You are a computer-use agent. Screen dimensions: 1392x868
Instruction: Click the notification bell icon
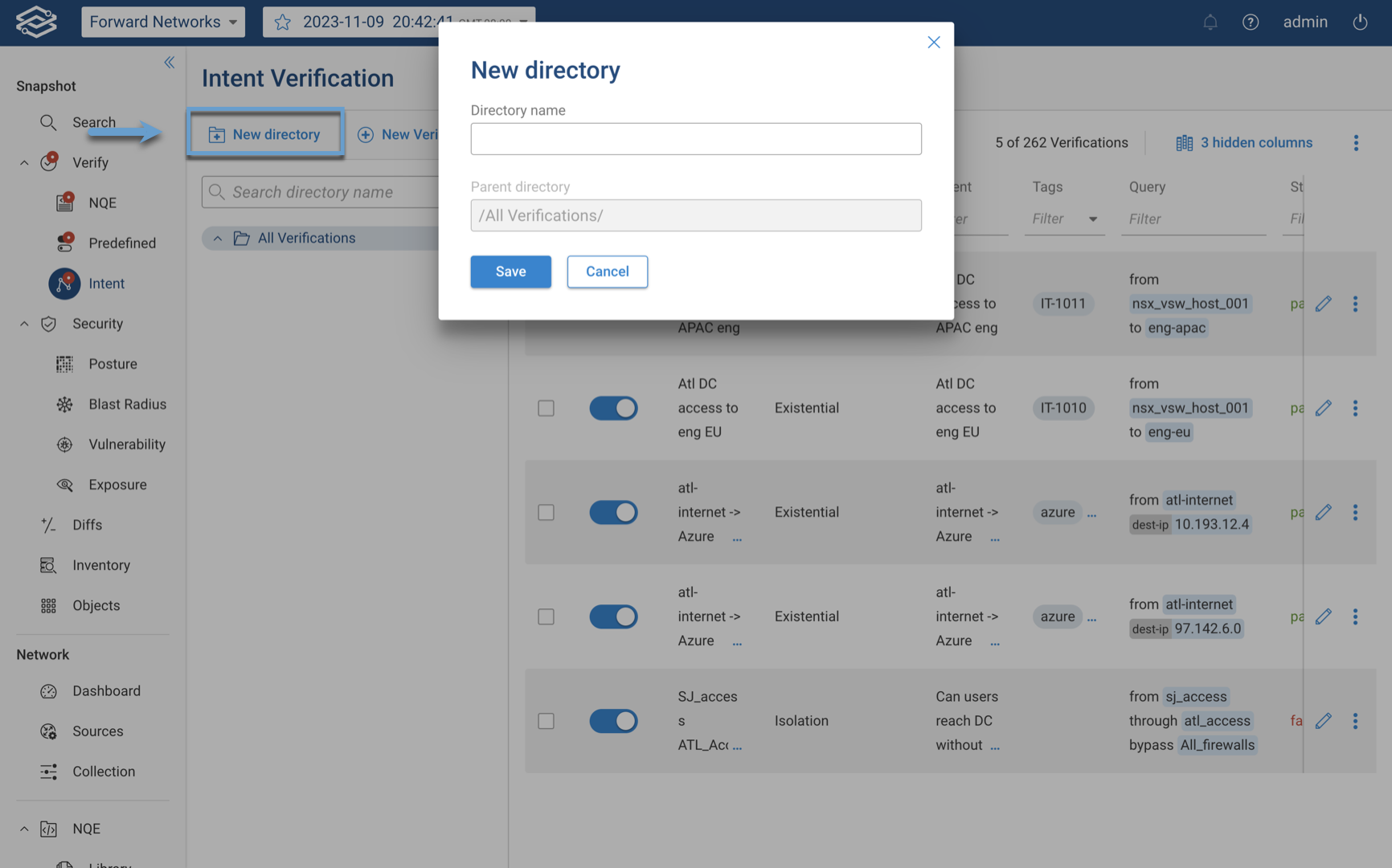(x=1210, y=22)
